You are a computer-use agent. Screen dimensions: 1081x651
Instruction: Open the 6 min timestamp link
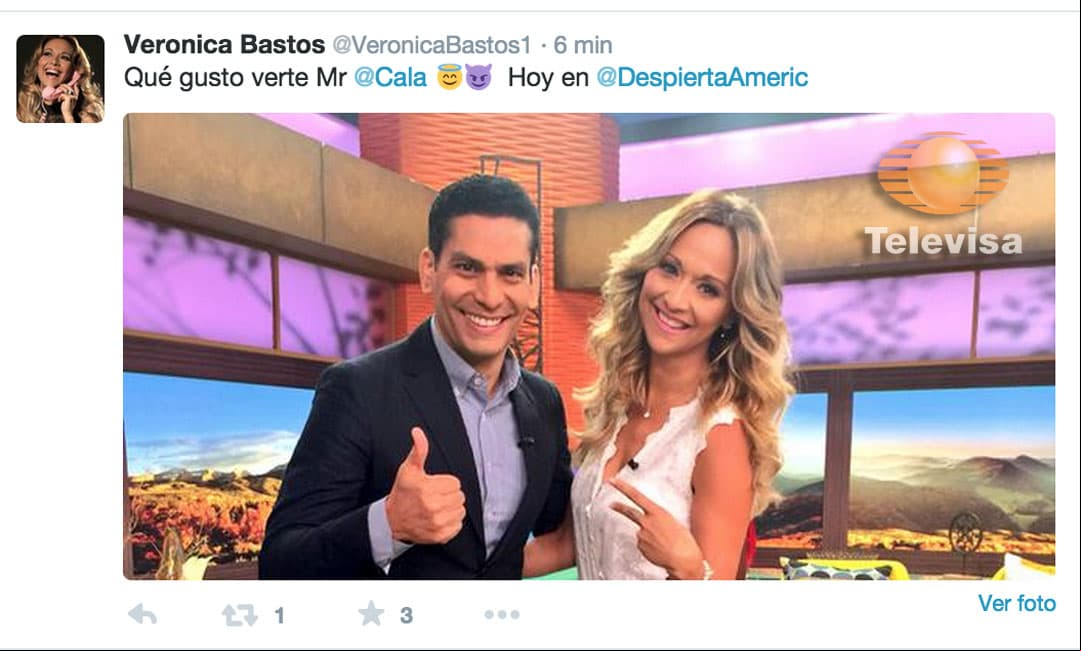[583, 46]
